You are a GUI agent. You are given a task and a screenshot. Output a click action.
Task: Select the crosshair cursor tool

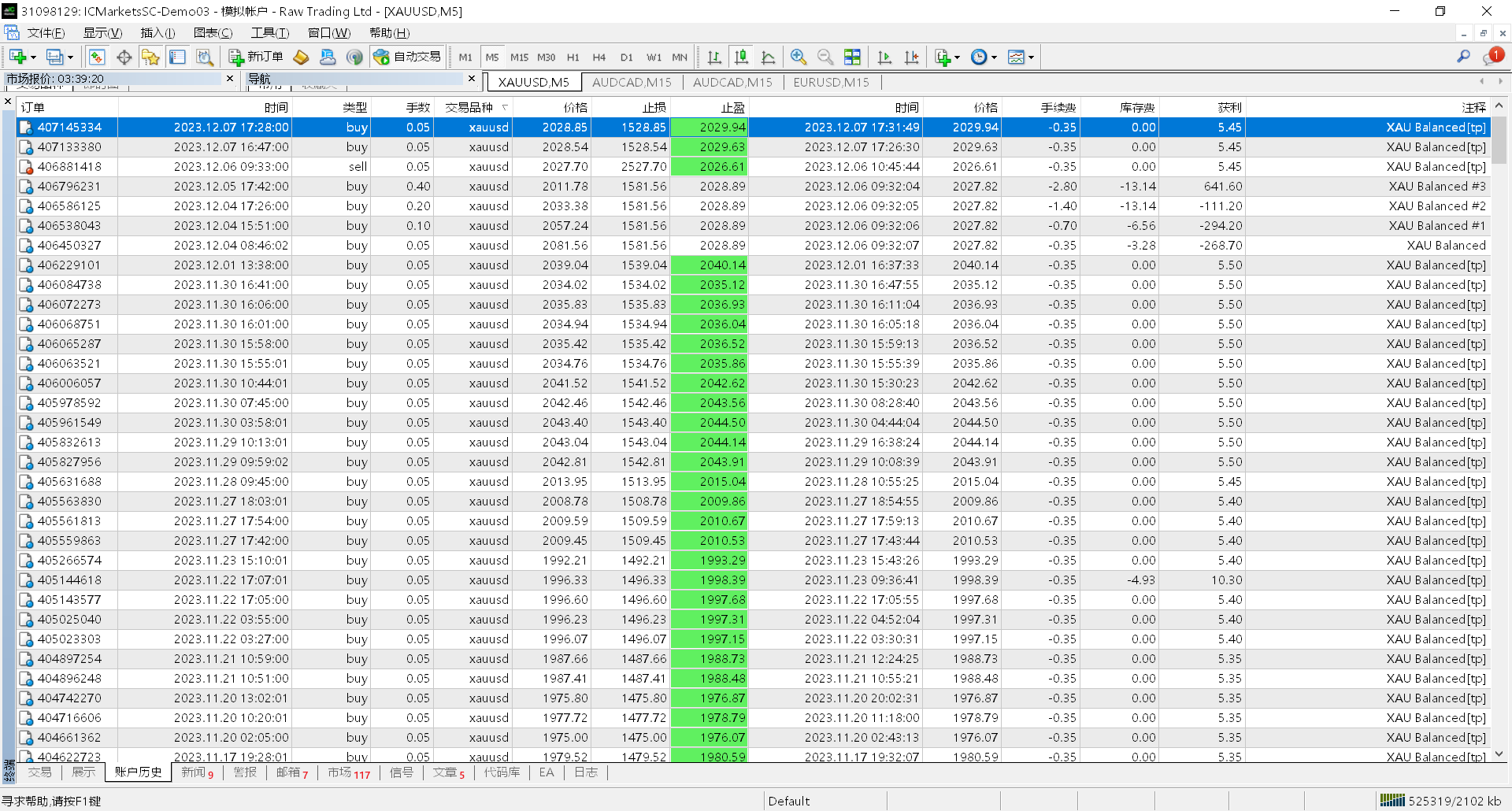(124, 57)
